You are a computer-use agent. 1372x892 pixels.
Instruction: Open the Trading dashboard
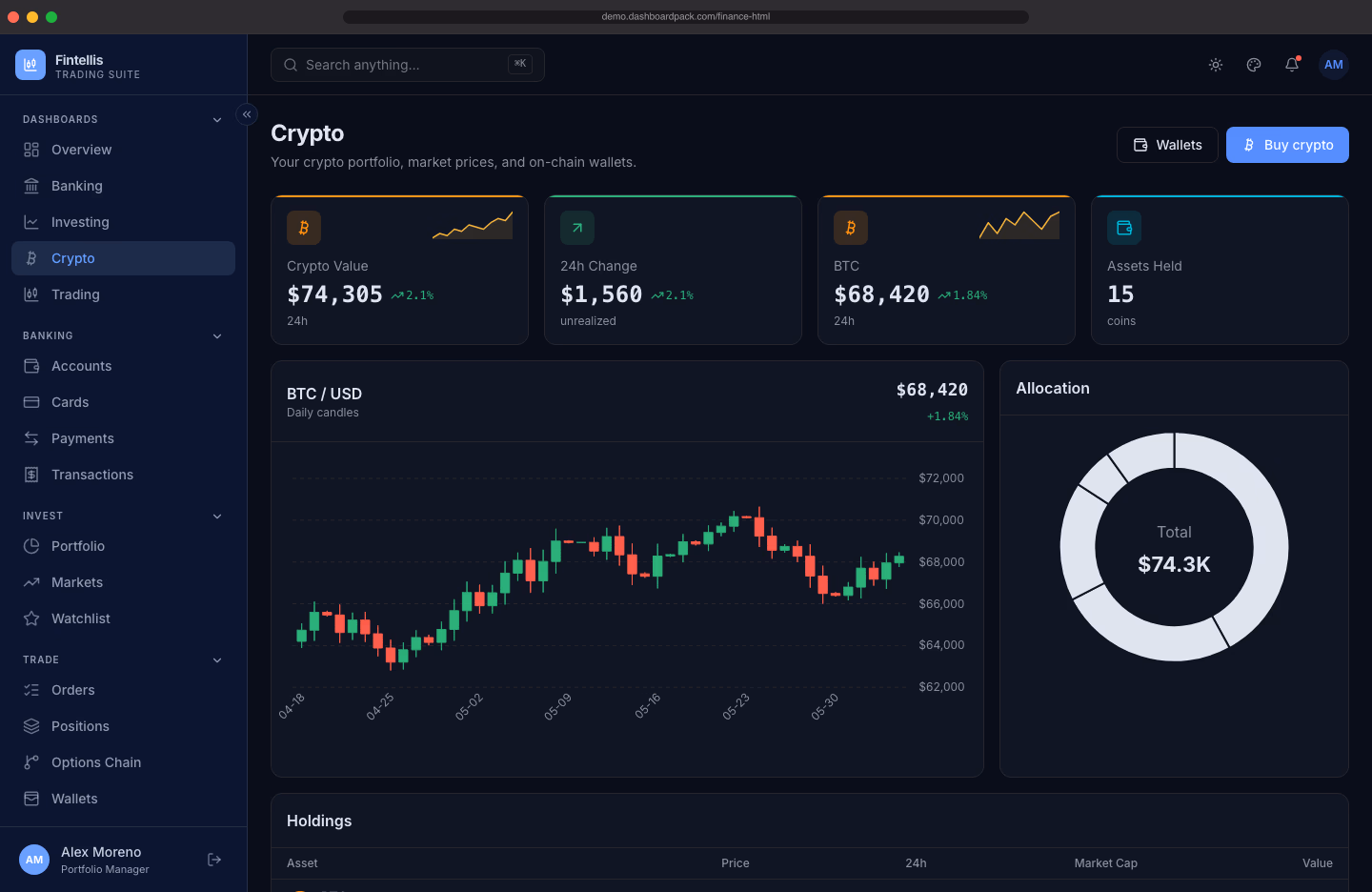pyautogui.click(x=123, y=294)
